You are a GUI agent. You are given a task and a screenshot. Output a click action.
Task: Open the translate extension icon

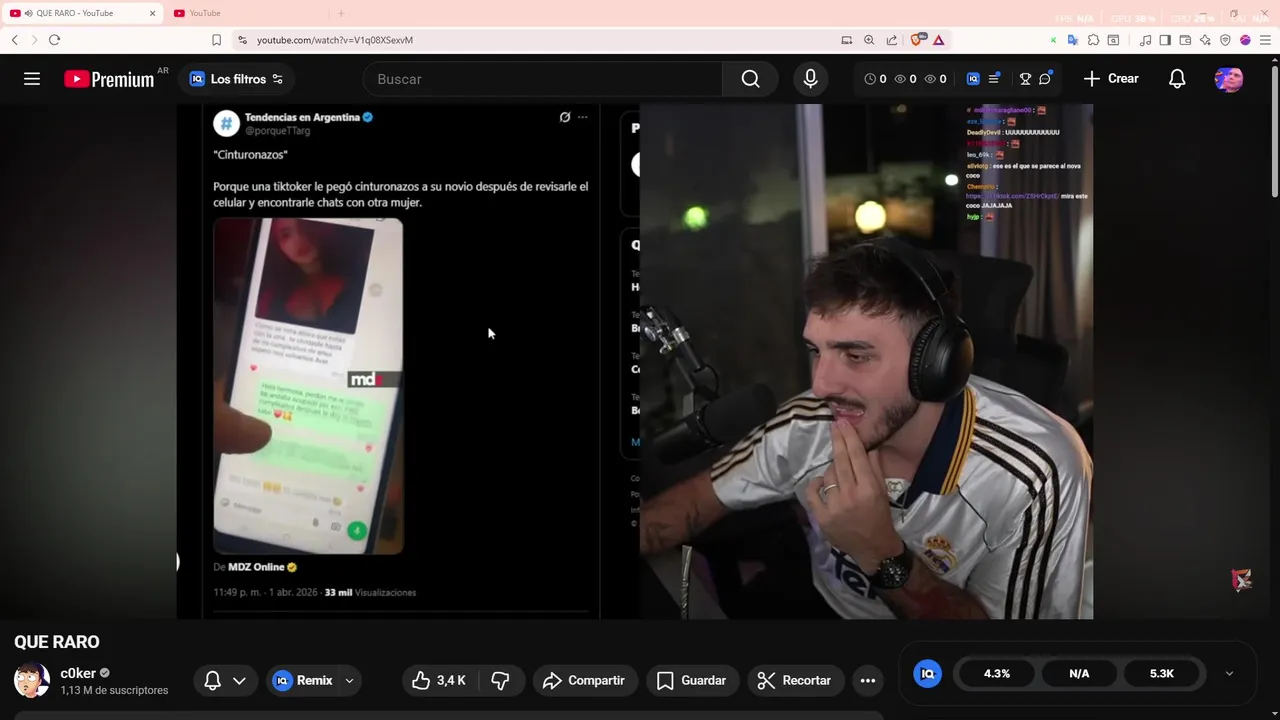coord(1073,40)
